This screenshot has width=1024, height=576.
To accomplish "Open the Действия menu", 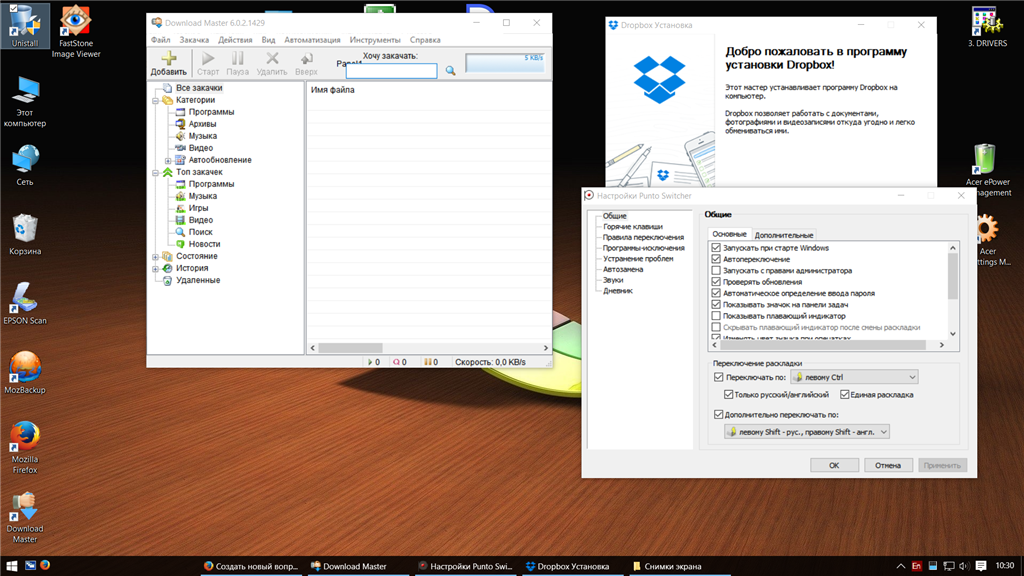I will coord(235,40).
